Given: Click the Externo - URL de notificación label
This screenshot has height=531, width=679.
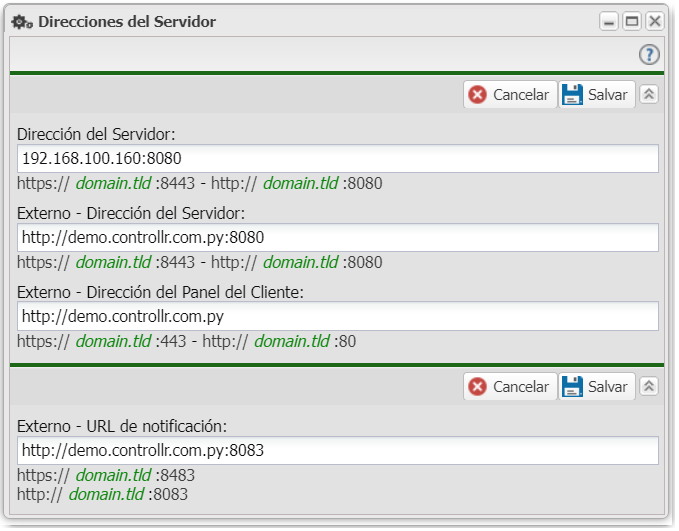Looking at the screenshot, I should [x=122, y=426].
